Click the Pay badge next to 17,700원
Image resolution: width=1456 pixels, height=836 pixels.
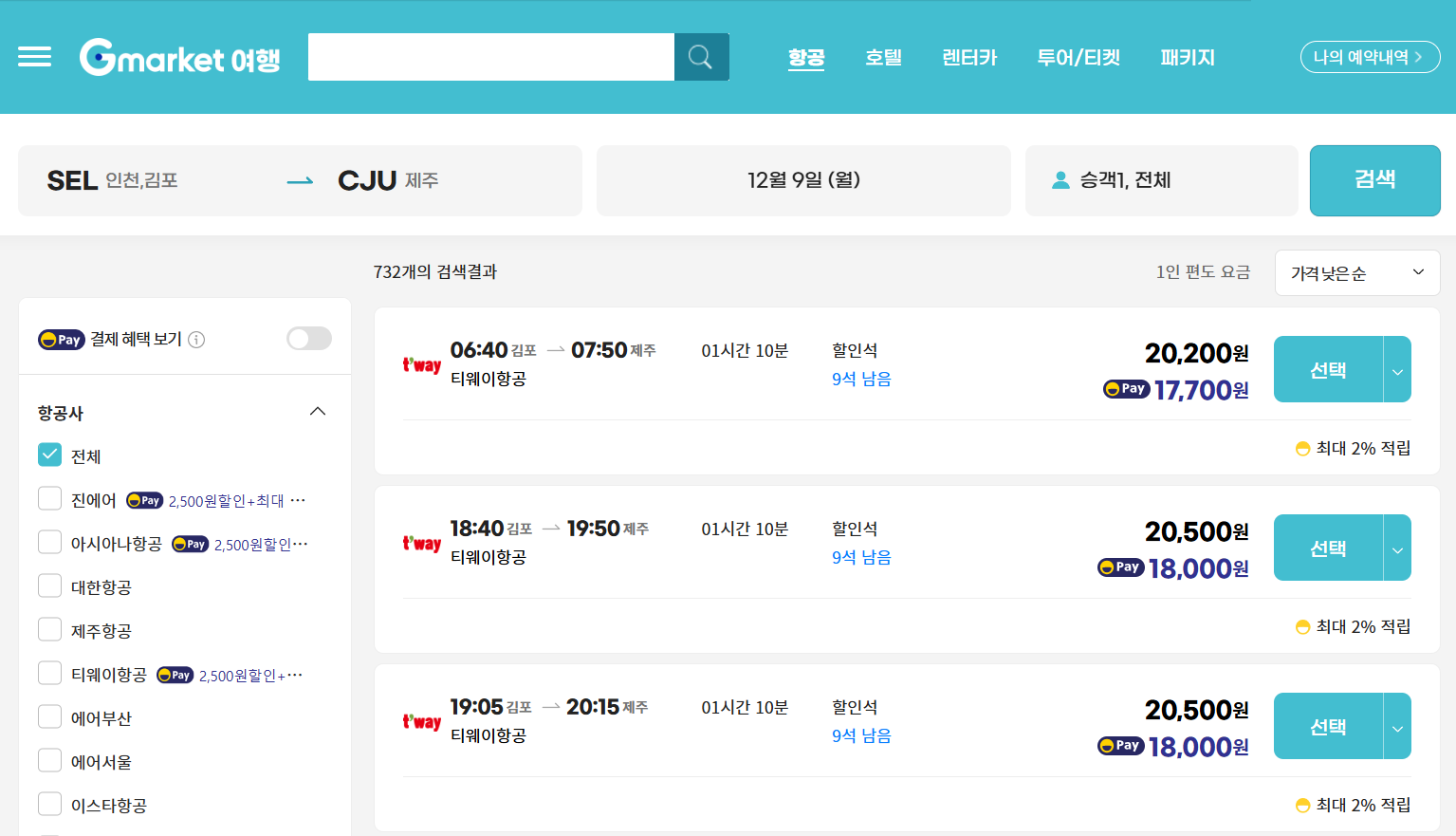click(1126, 389)
